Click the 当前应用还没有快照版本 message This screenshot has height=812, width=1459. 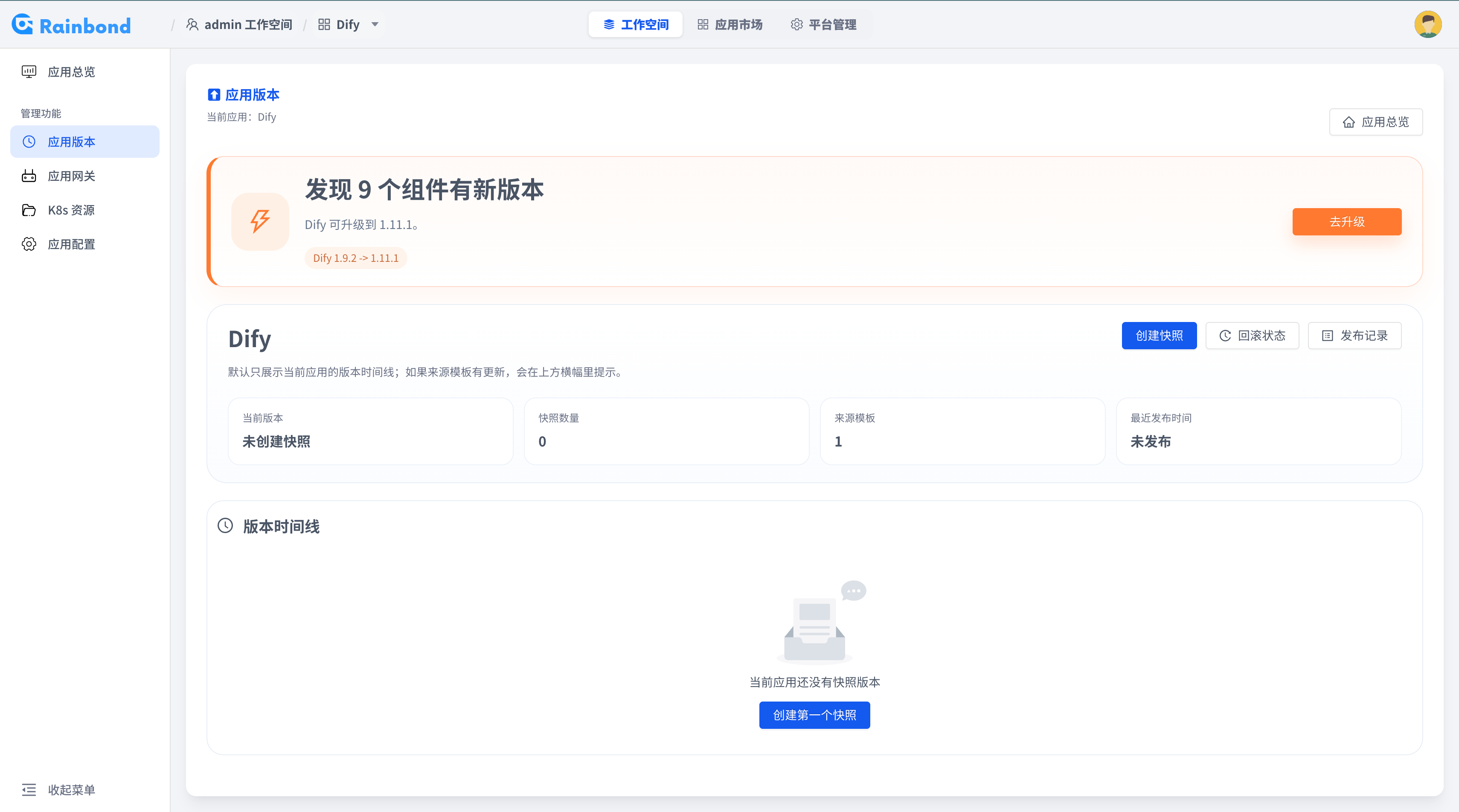(x=814, y=682)
